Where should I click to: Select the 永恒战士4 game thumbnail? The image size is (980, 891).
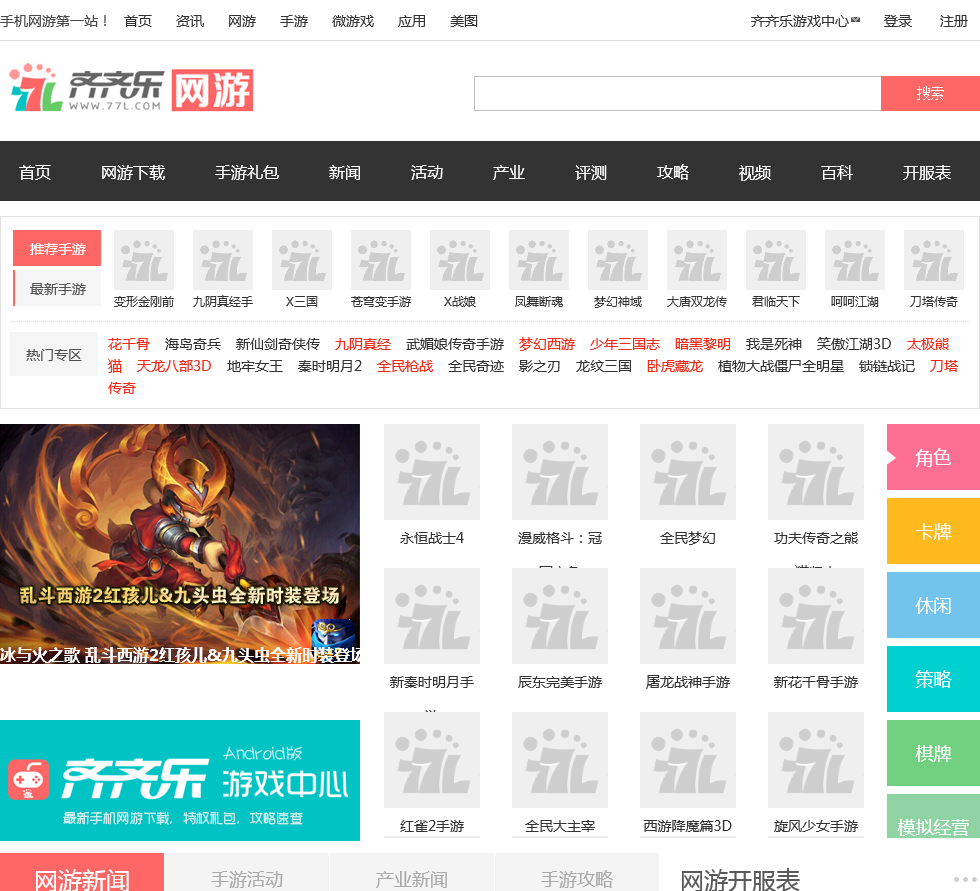(x=432, y=472)
